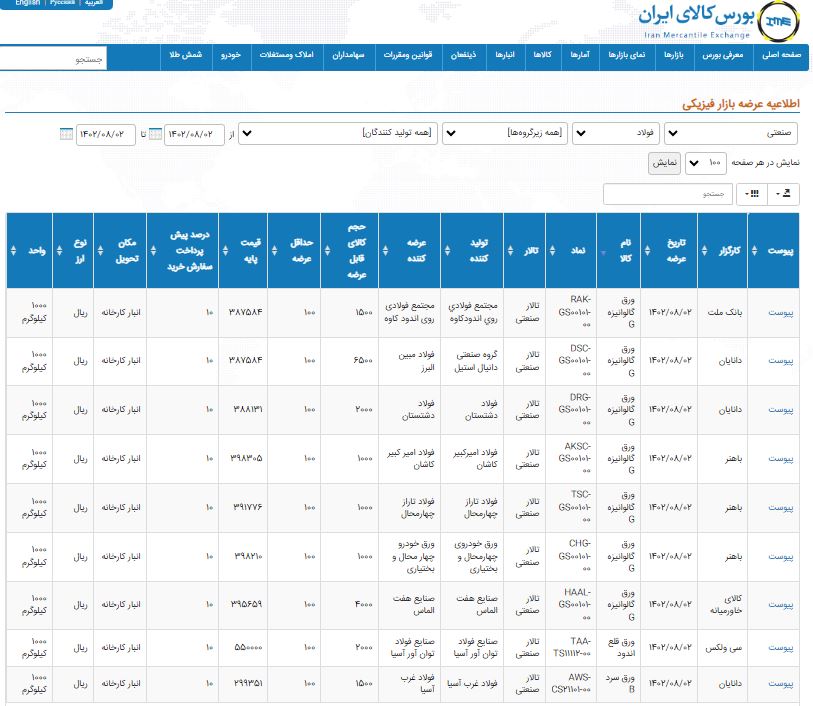
Task: Open سهامداران menu
Action: click(348, 55)
